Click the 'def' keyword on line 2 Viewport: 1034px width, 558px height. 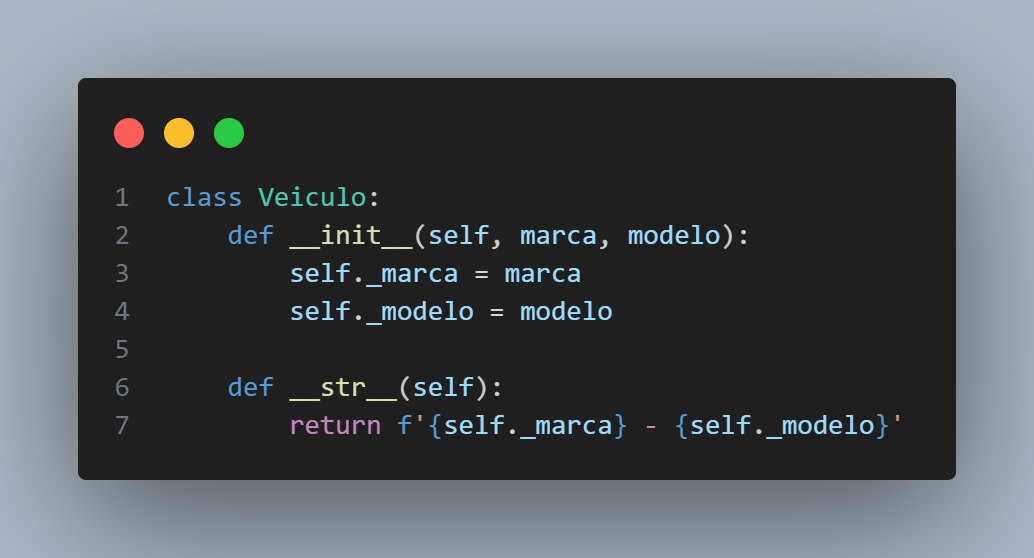[251, 235]
